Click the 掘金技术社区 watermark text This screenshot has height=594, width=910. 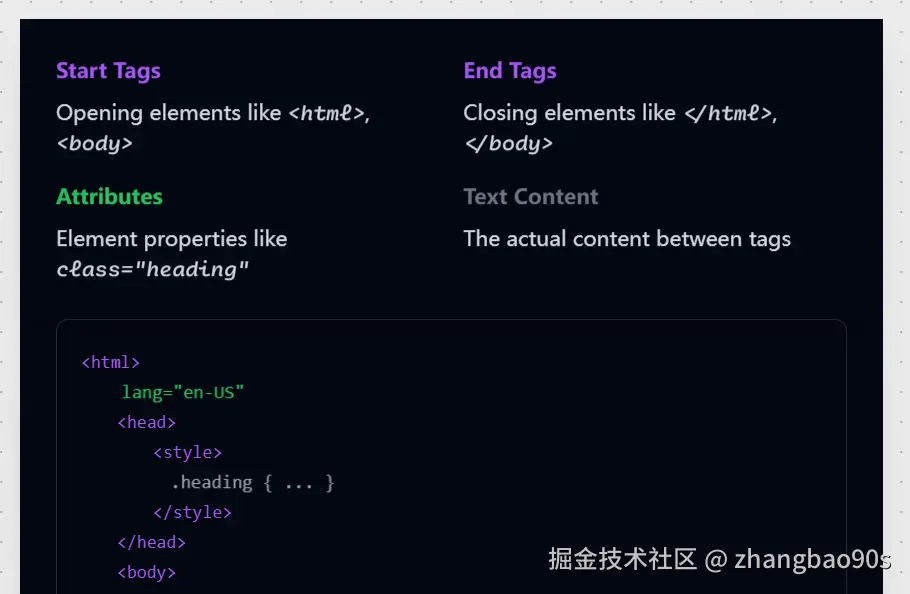(x=621, y=558)
